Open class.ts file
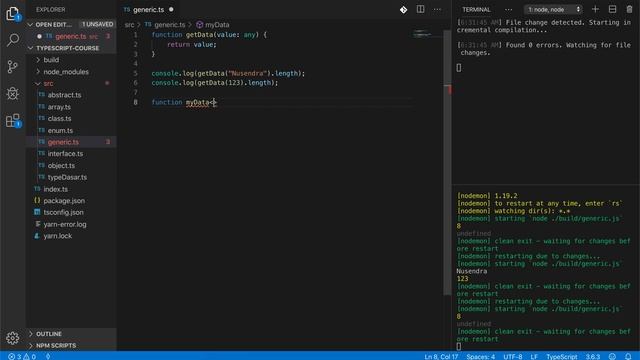640x360 pixels. [59, 118]
